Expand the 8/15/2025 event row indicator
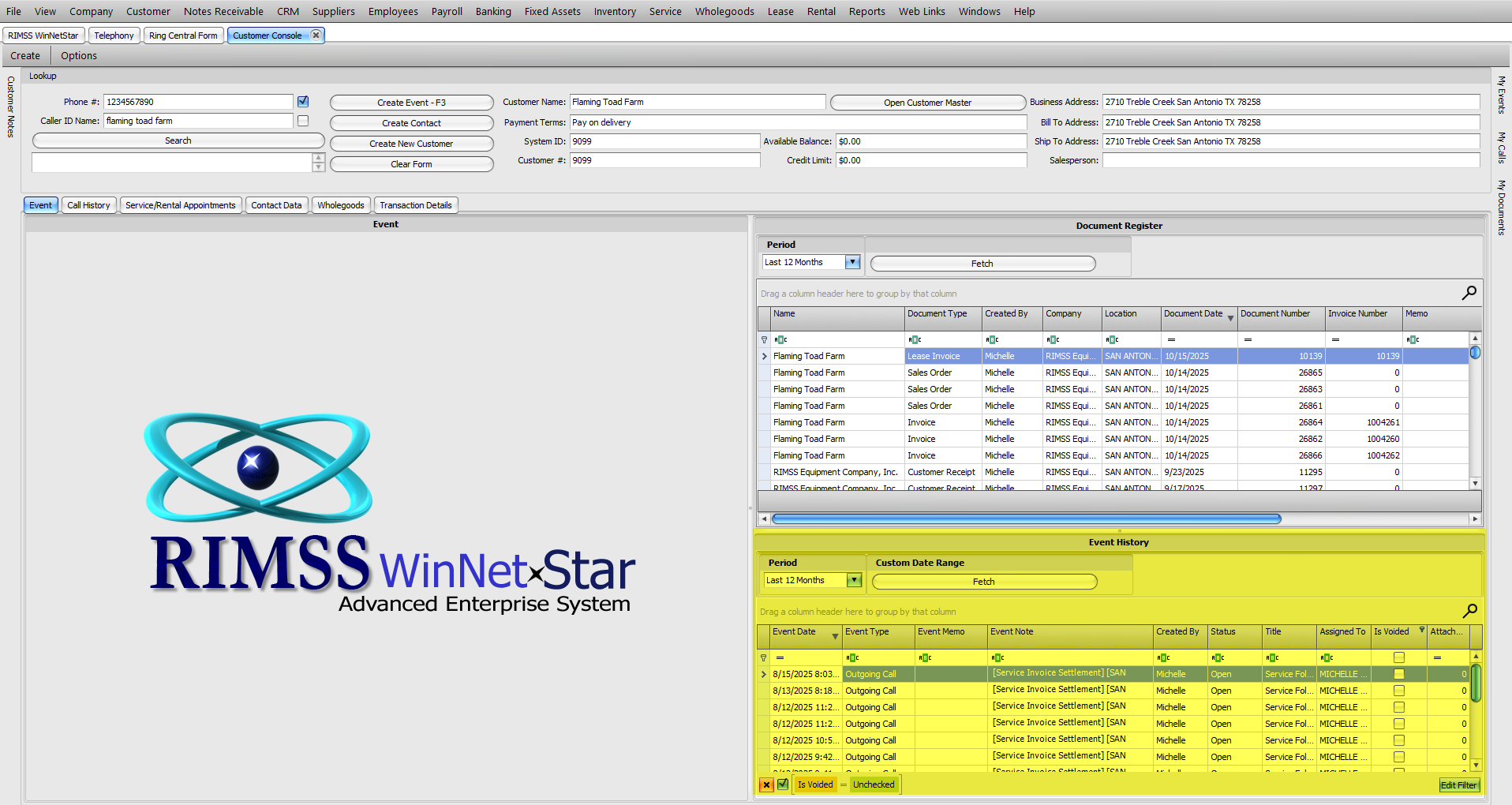Screen dimensions: 1512x805 [763, 675]
